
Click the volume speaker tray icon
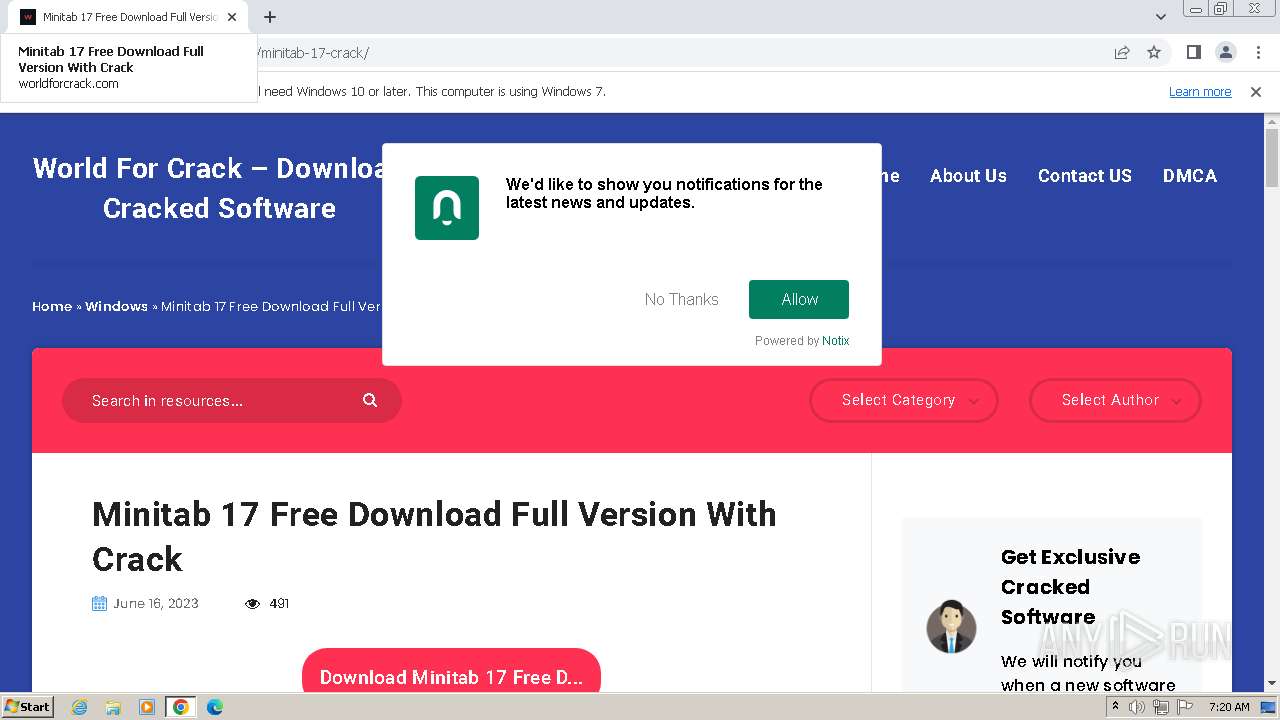click(x=1137, y=707)
